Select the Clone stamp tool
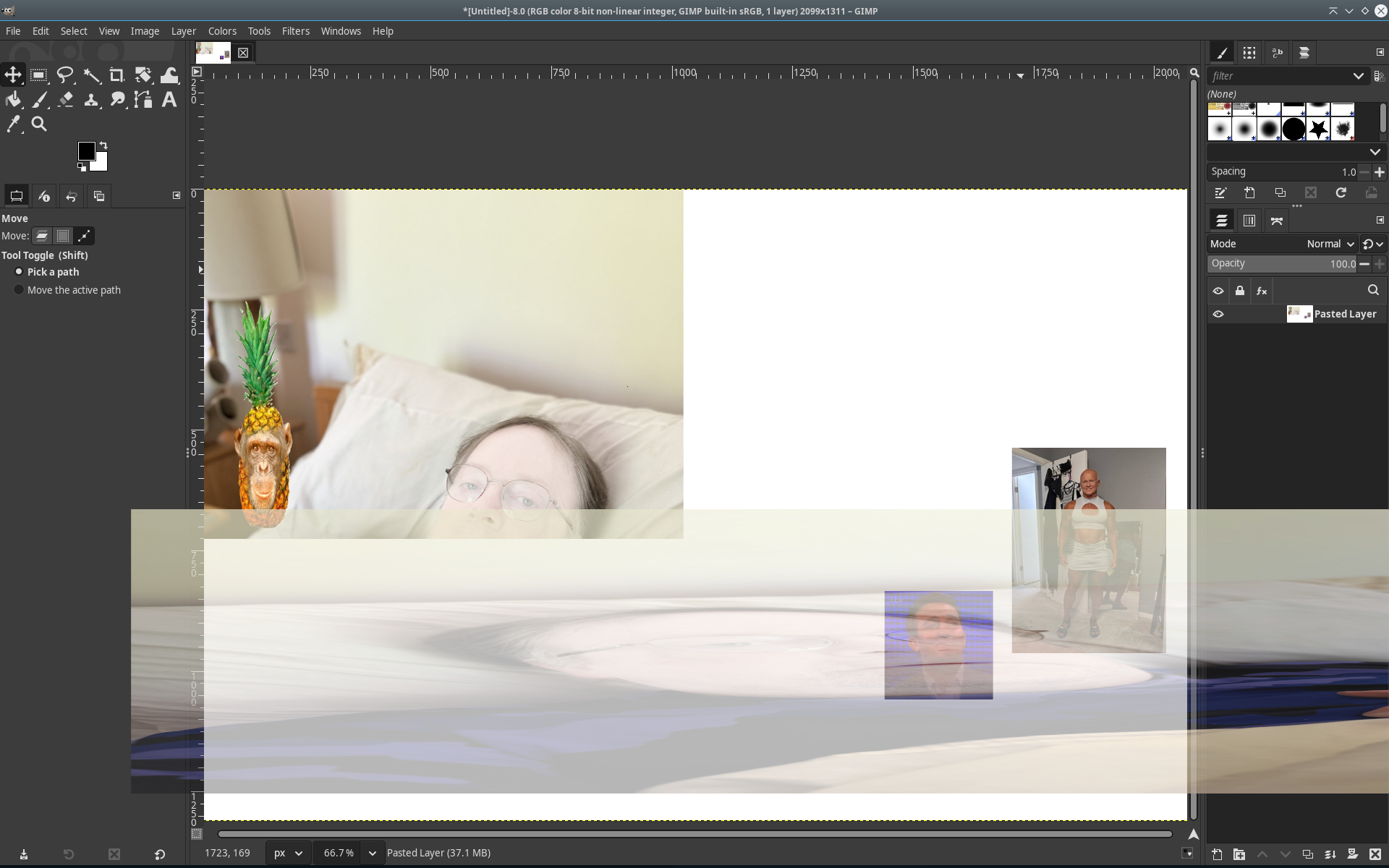1389x868 pixels. [91, 100]
